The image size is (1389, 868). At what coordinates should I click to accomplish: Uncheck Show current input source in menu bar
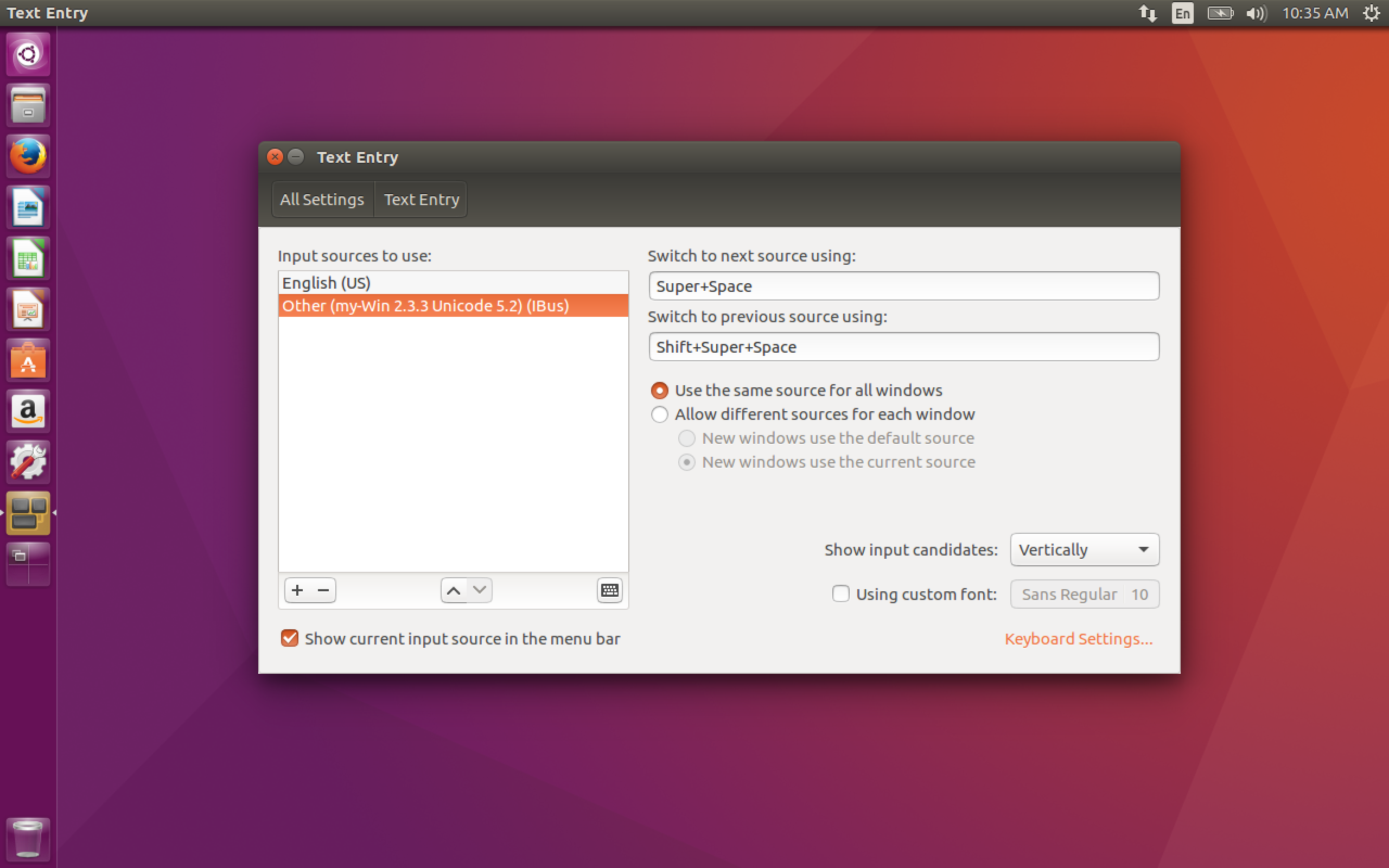click(x=290, y=639)
